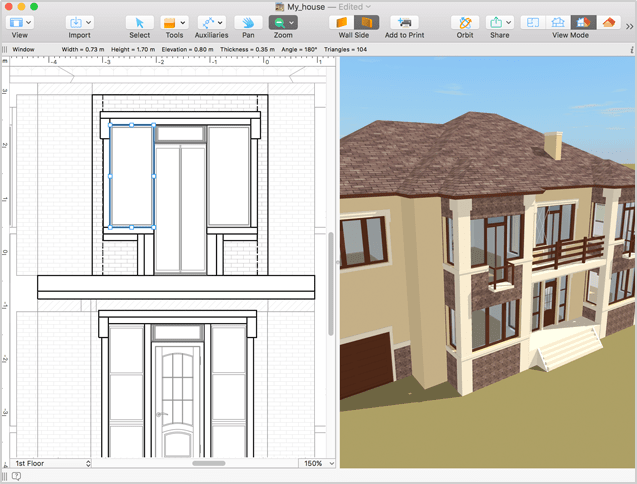
Task: Select the right Wall Side button
Action: 366,22
